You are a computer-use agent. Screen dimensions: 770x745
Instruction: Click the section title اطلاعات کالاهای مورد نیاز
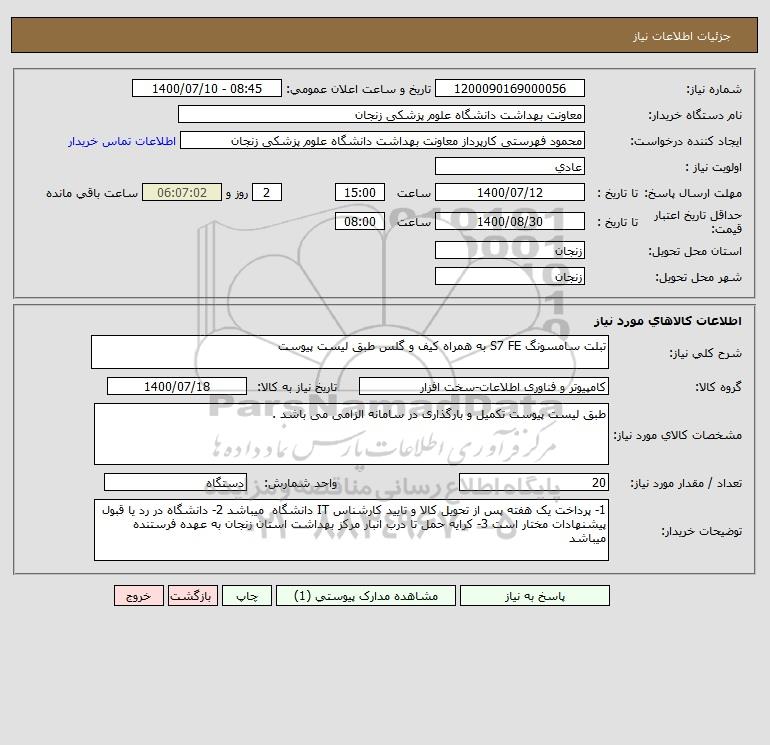pyautogui.click(x=668, y=321)
